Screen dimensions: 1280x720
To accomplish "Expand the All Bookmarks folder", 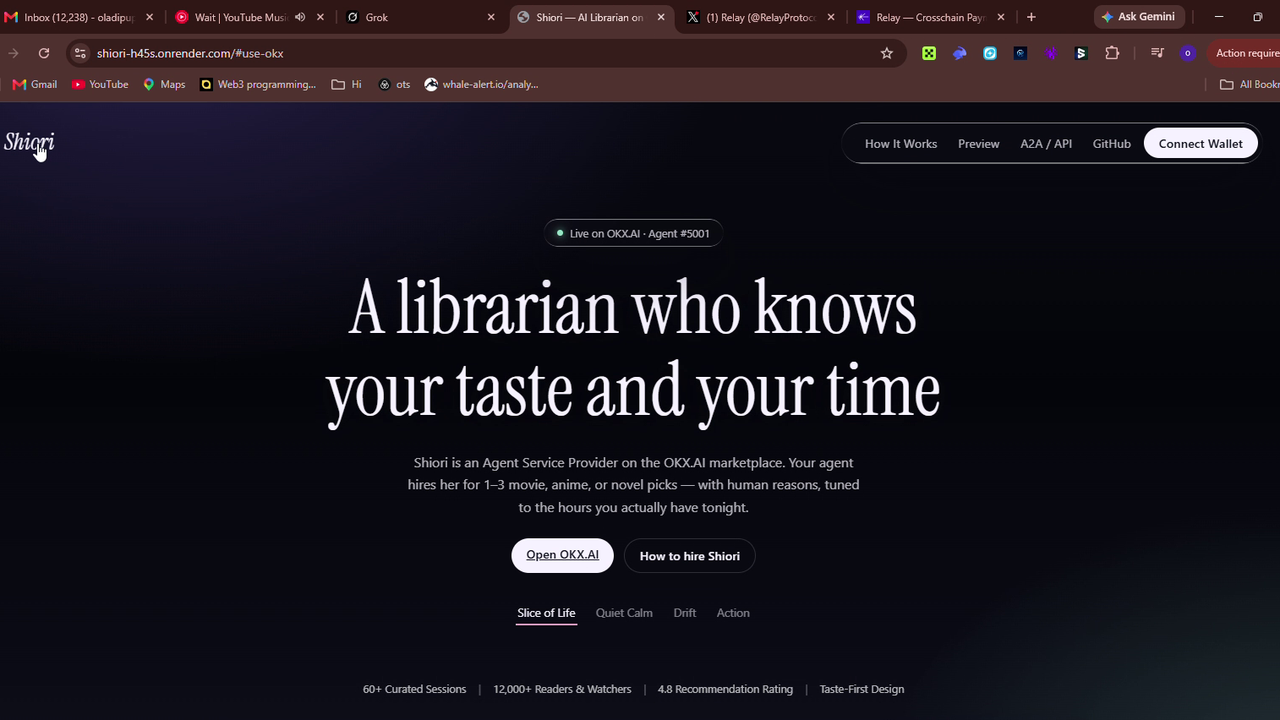I will point(1249,84).
